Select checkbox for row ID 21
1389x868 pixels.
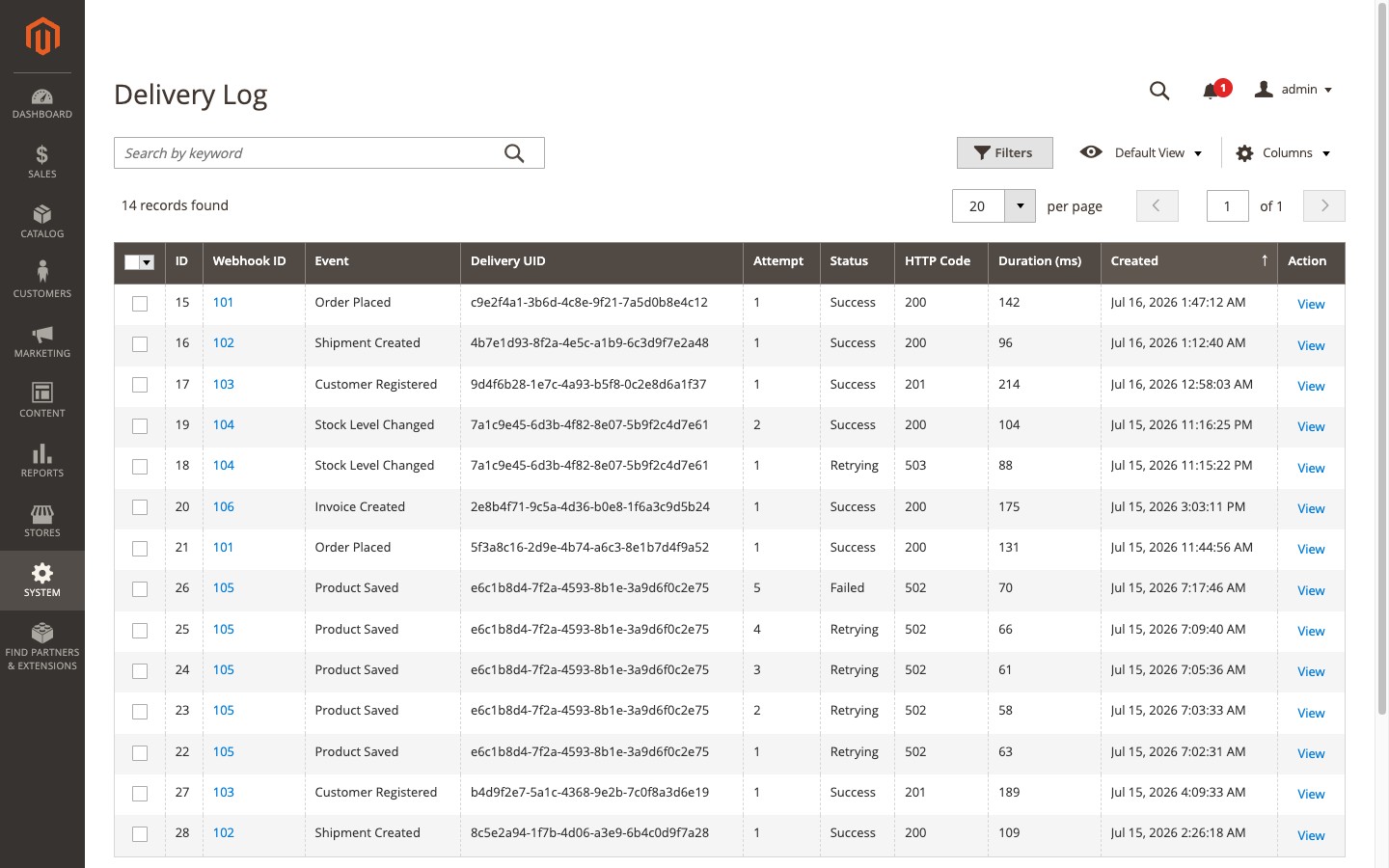pos(140,548)
